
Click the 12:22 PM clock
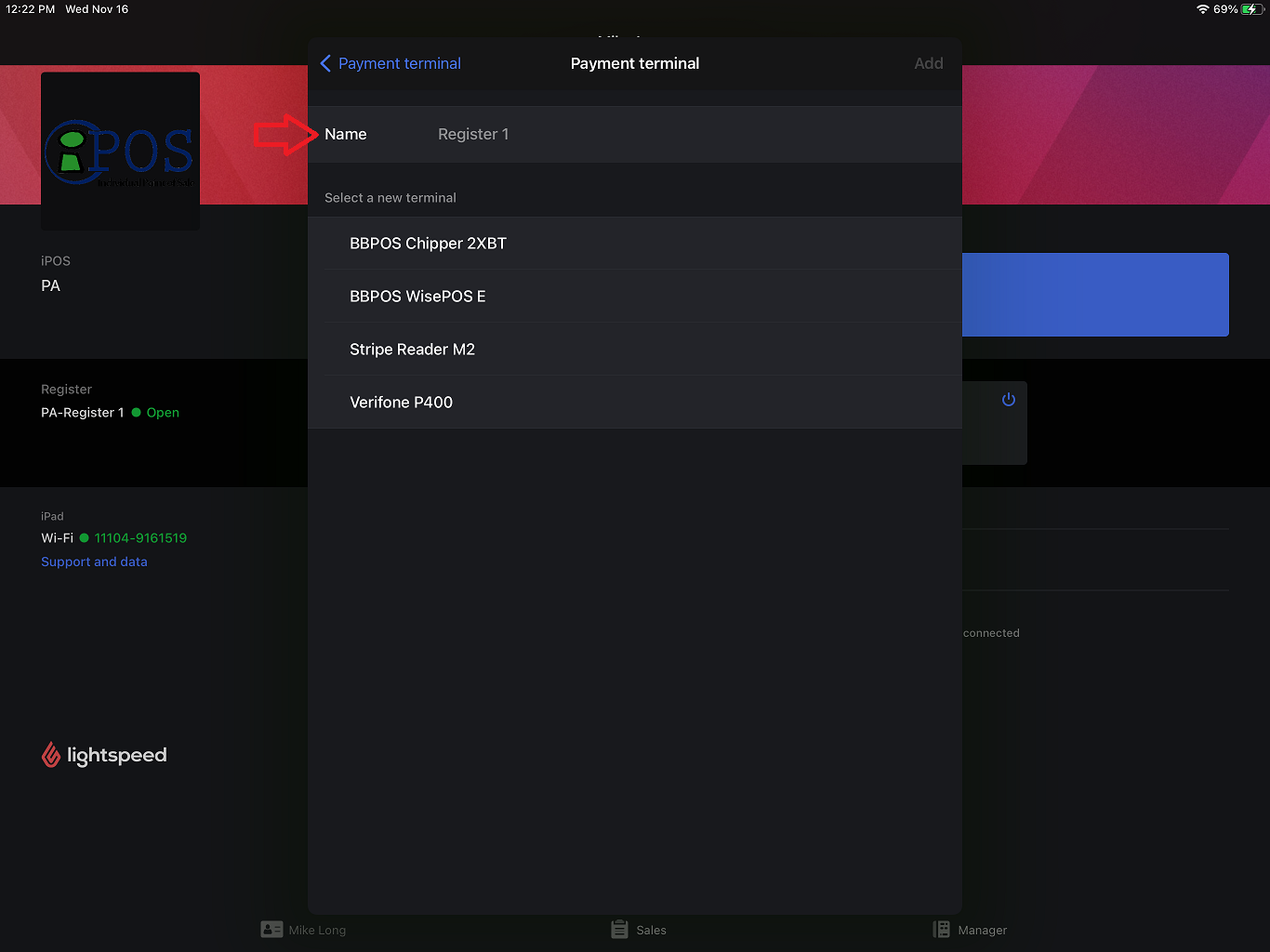[x=31, y=9]
